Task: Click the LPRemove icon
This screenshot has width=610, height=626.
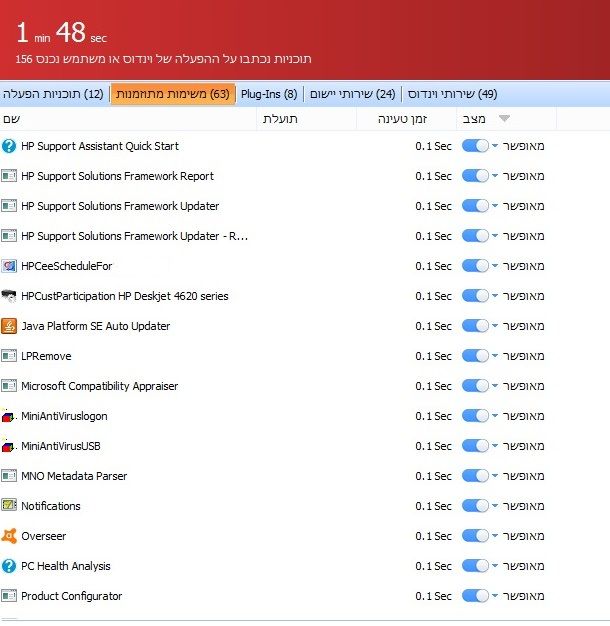Action: pos(9,356)
